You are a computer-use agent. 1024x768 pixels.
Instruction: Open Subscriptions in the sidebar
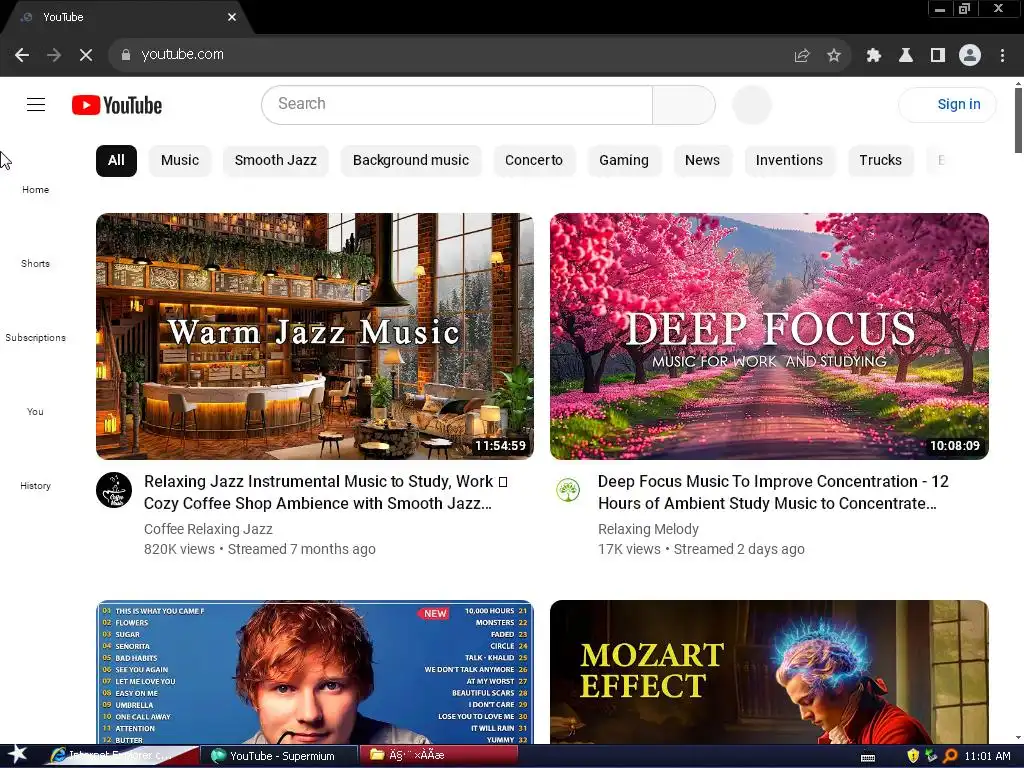pyautogui.click(x=35, y=337)
